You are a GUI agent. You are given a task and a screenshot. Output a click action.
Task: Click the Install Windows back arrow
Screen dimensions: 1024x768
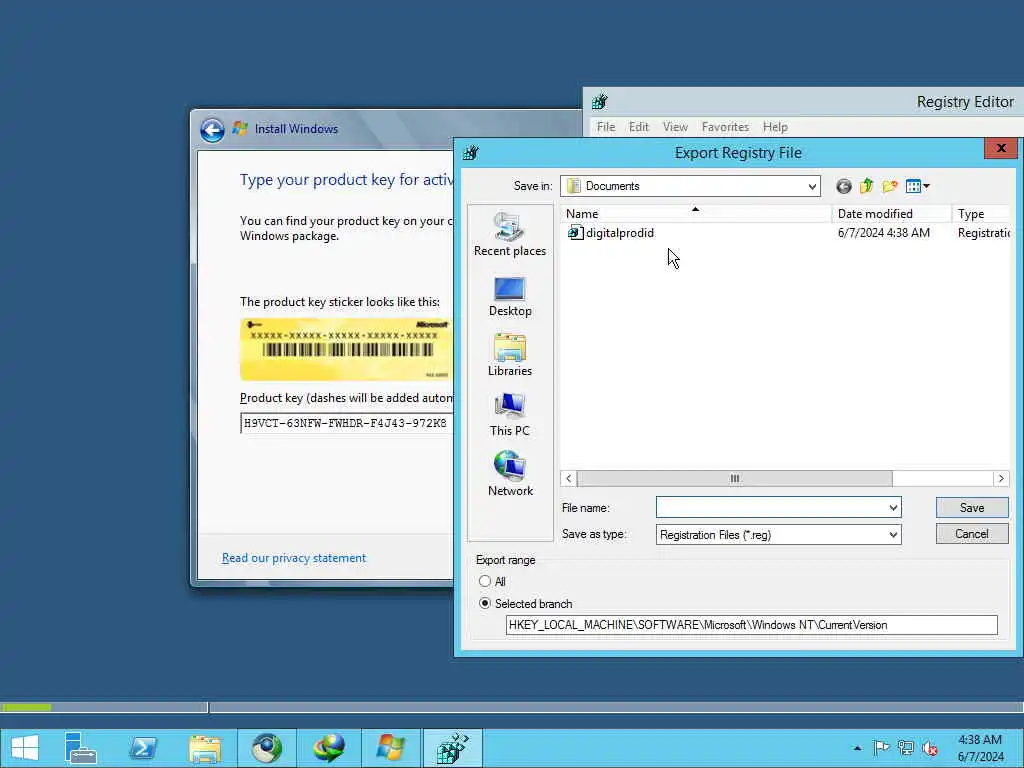(212, 130)
